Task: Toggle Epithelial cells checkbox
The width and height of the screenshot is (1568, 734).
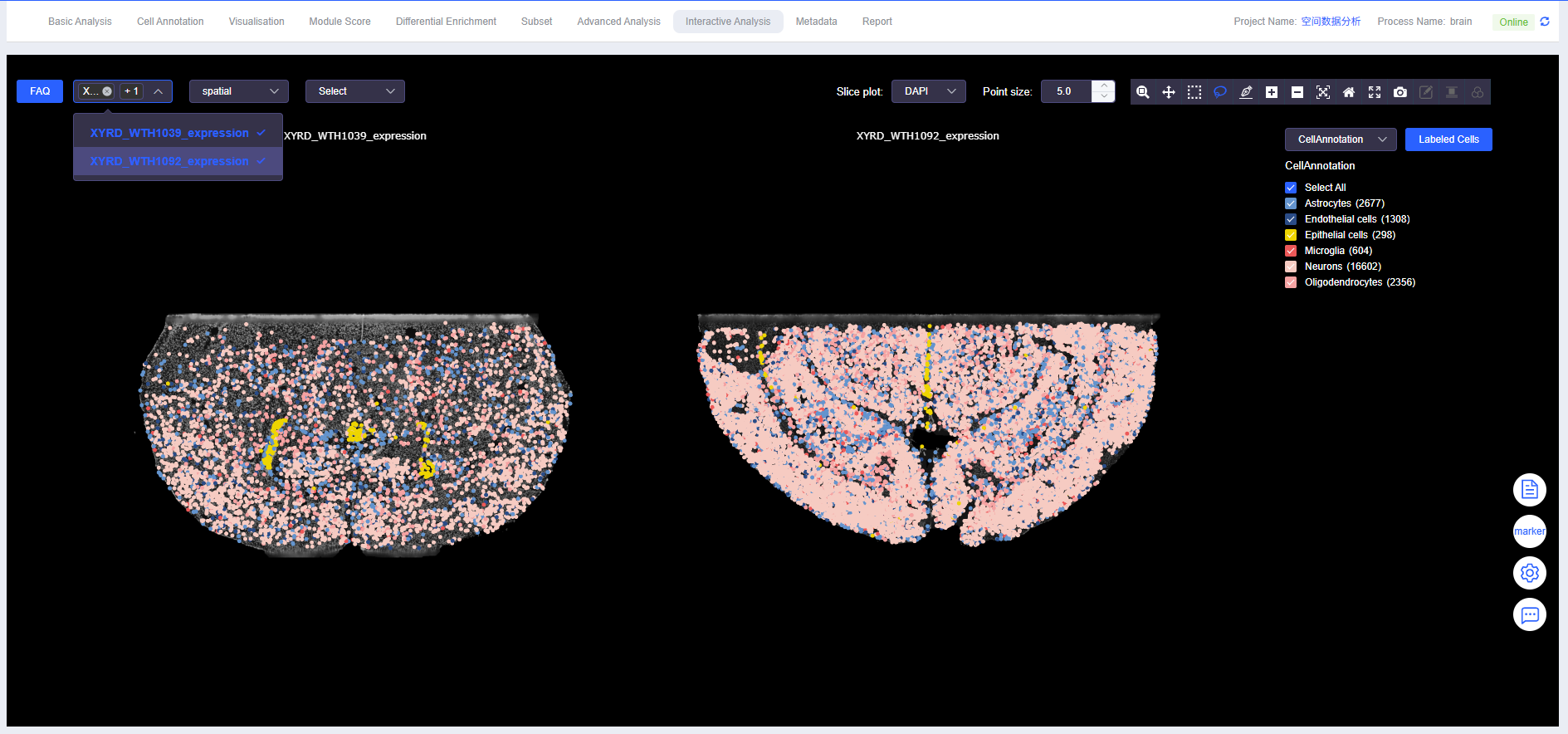Action: (1291, 235)
